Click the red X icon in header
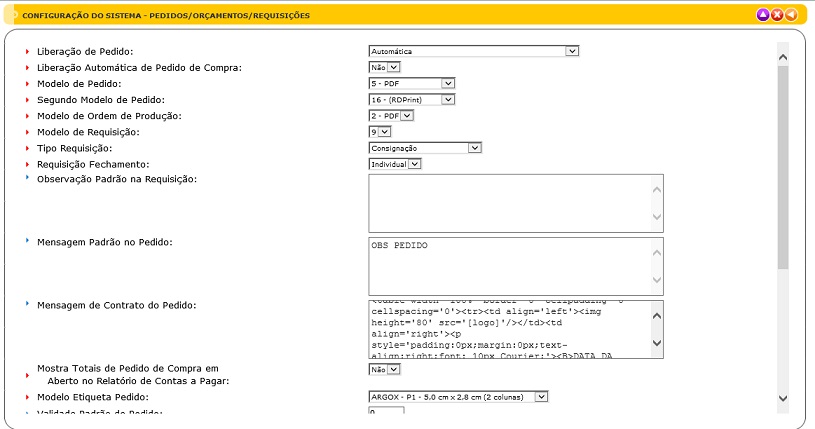Image resolution: width=815 pixels, height=429 pixels. point(776,15)
